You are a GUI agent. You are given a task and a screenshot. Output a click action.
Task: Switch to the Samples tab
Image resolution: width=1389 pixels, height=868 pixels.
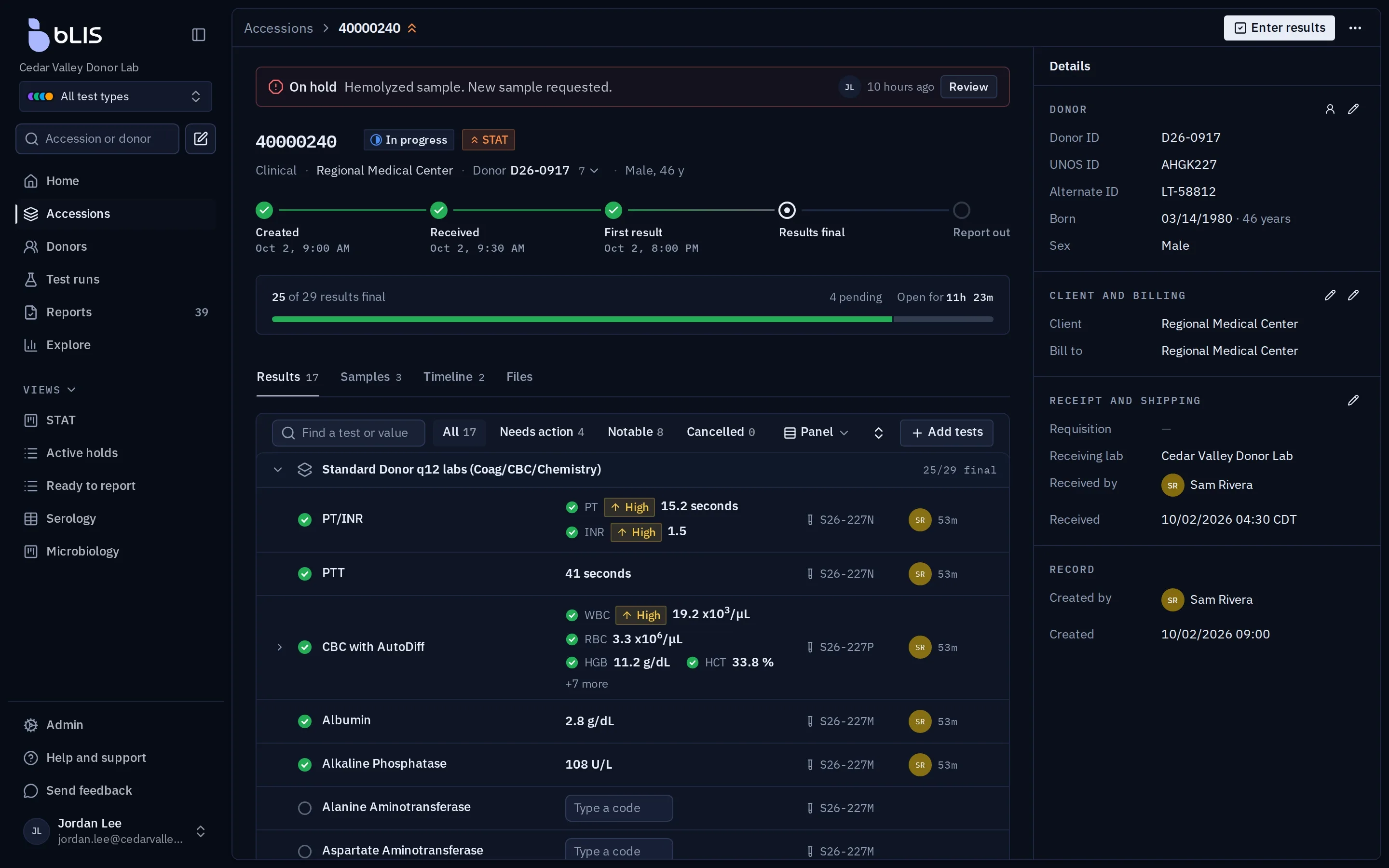(371, 377)
